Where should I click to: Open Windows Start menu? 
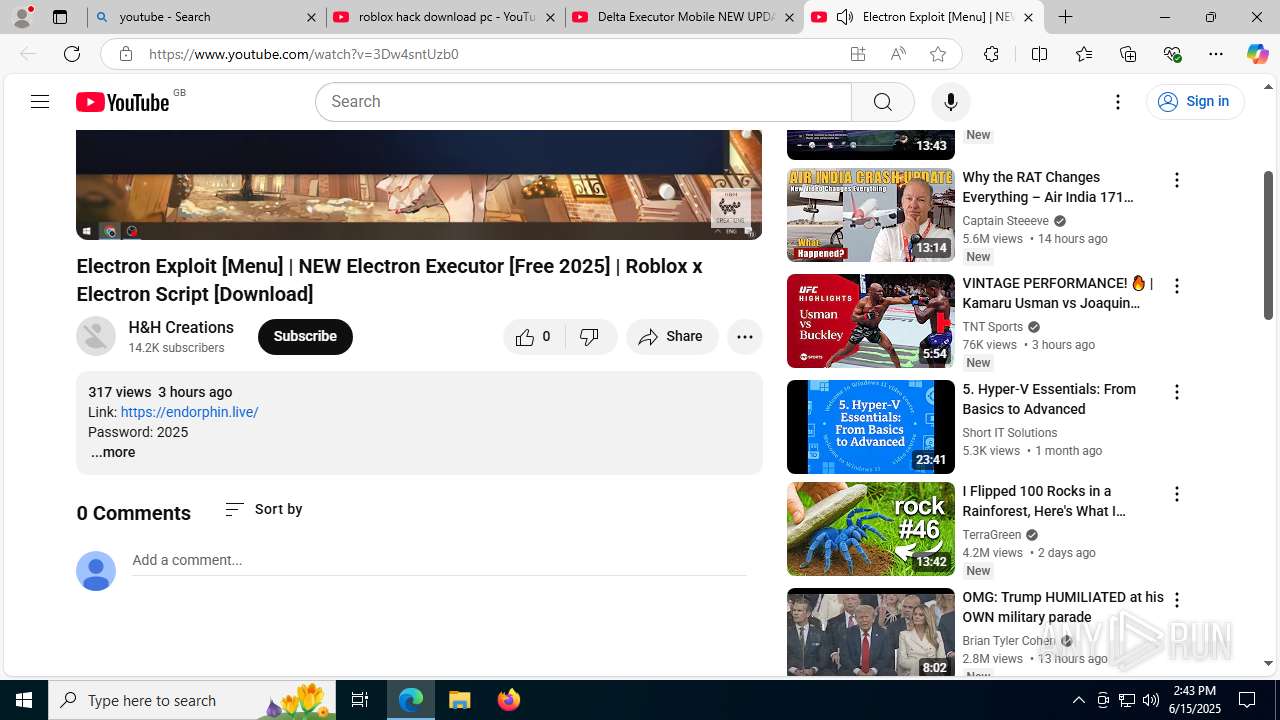click(24, 700)
